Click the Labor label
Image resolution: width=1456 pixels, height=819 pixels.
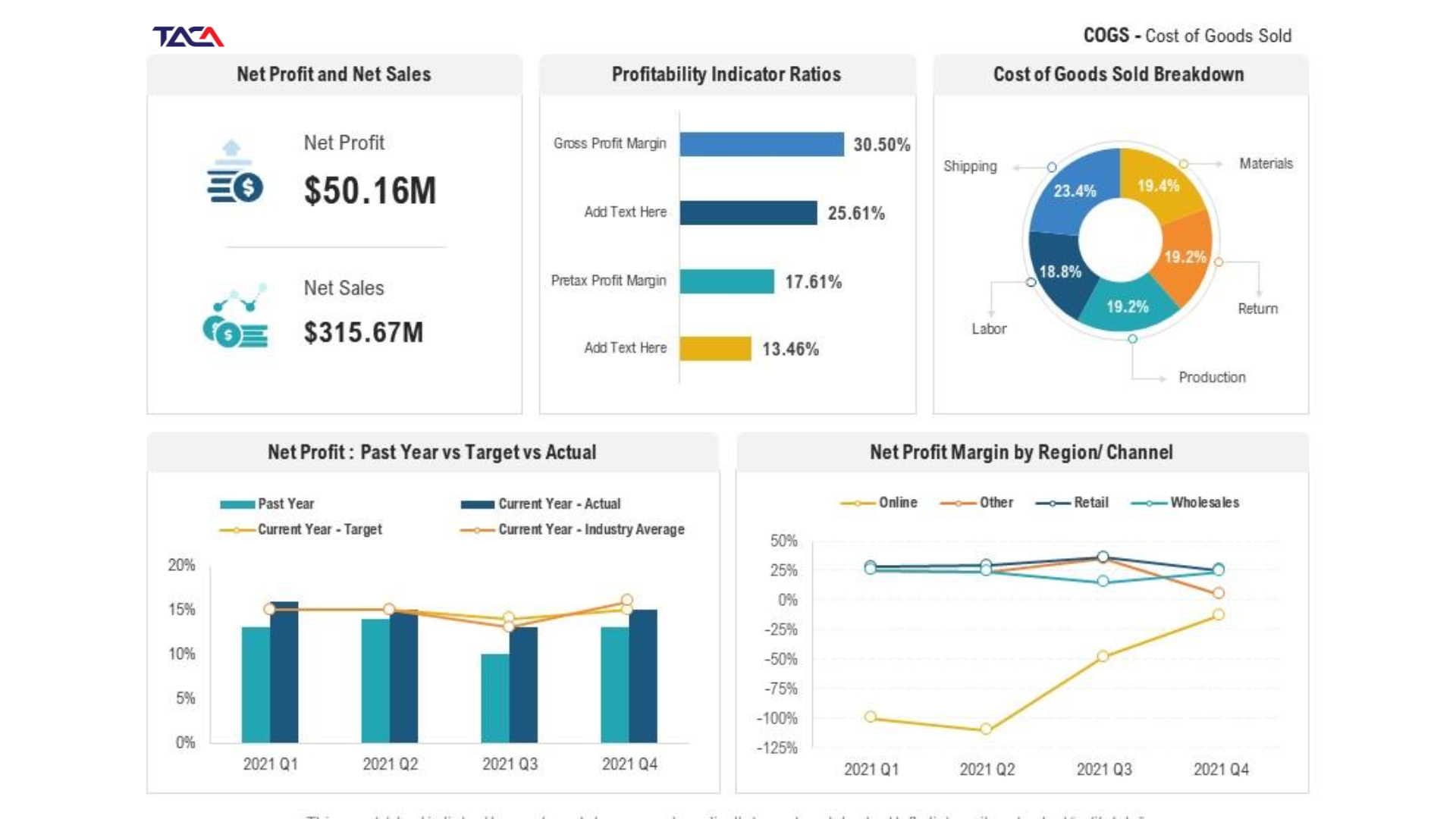(989, 329)
